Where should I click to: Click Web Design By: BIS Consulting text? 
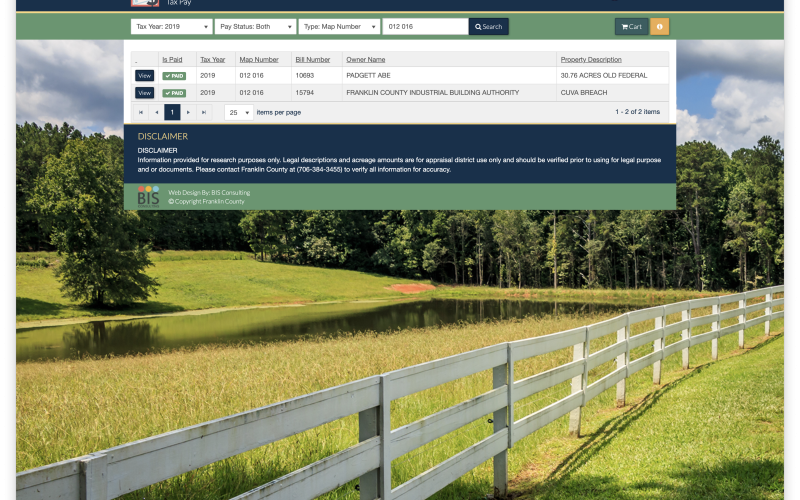pyautogui.click(x=209, y=193)
